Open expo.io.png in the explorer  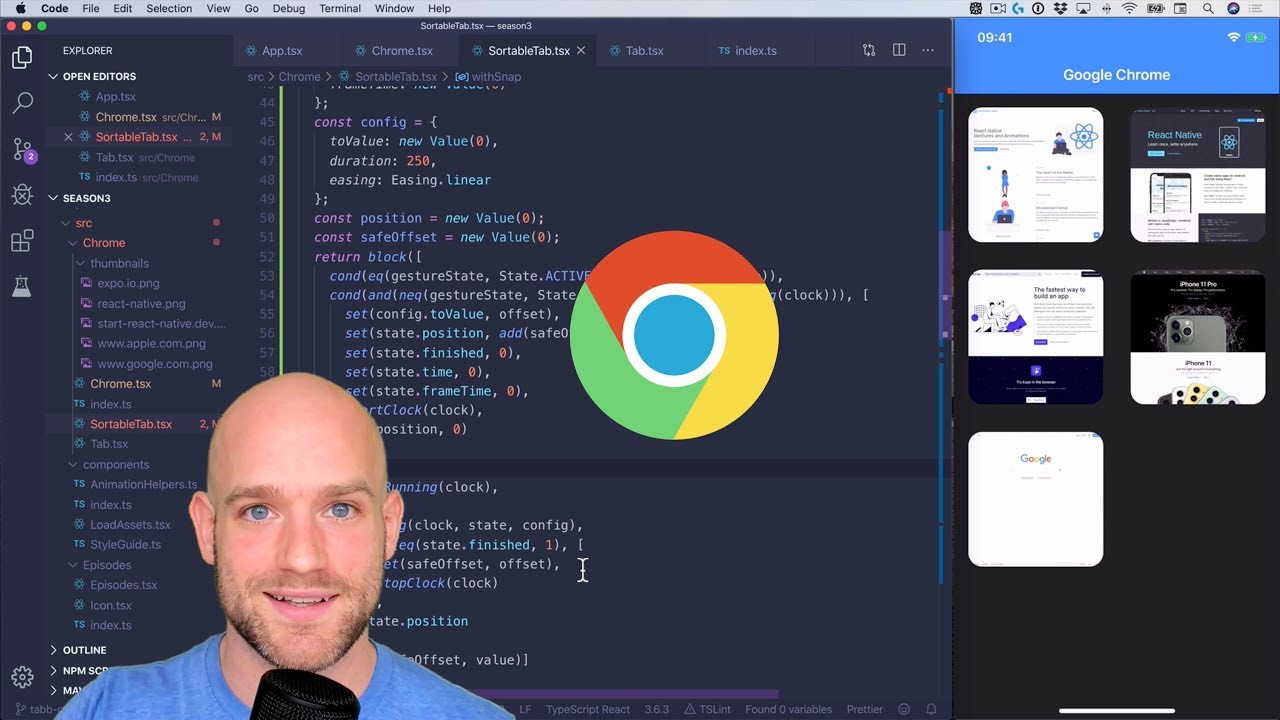(x=128, y=283)
